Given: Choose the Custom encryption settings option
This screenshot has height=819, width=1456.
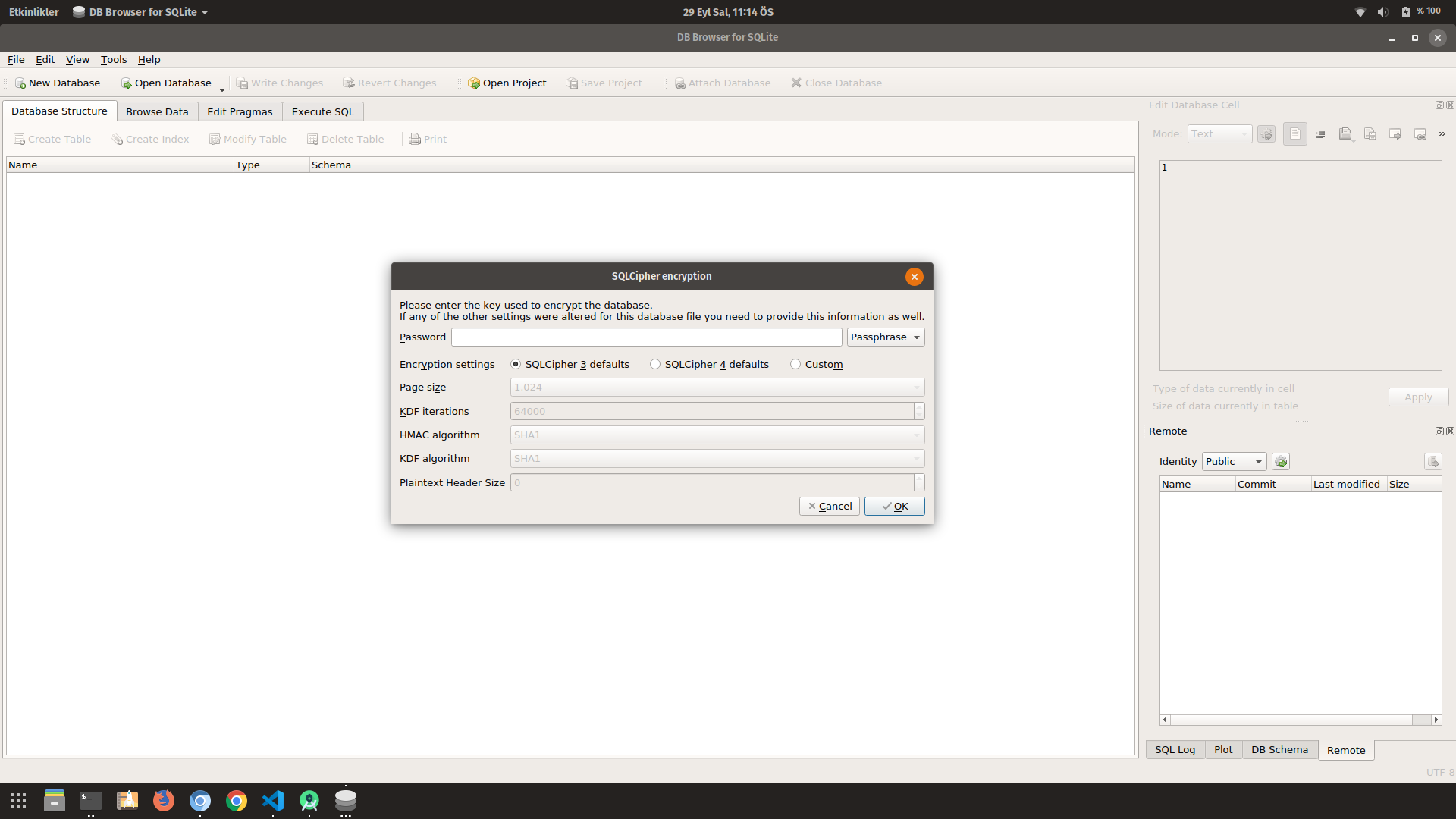Looking at the screenshot, I should [795, 365].
